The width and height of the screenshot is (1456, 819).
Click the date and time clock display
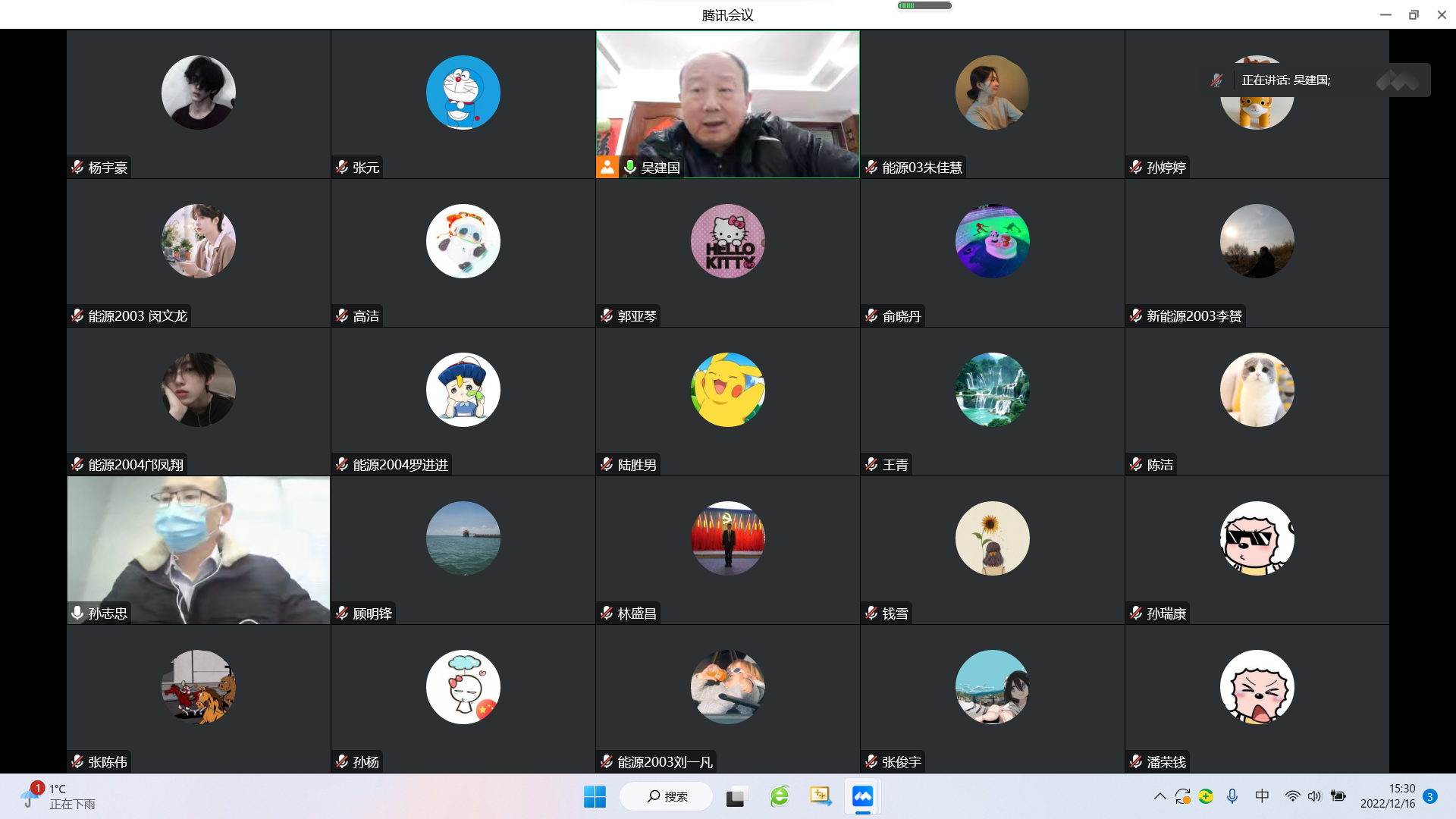(1387, 796)
